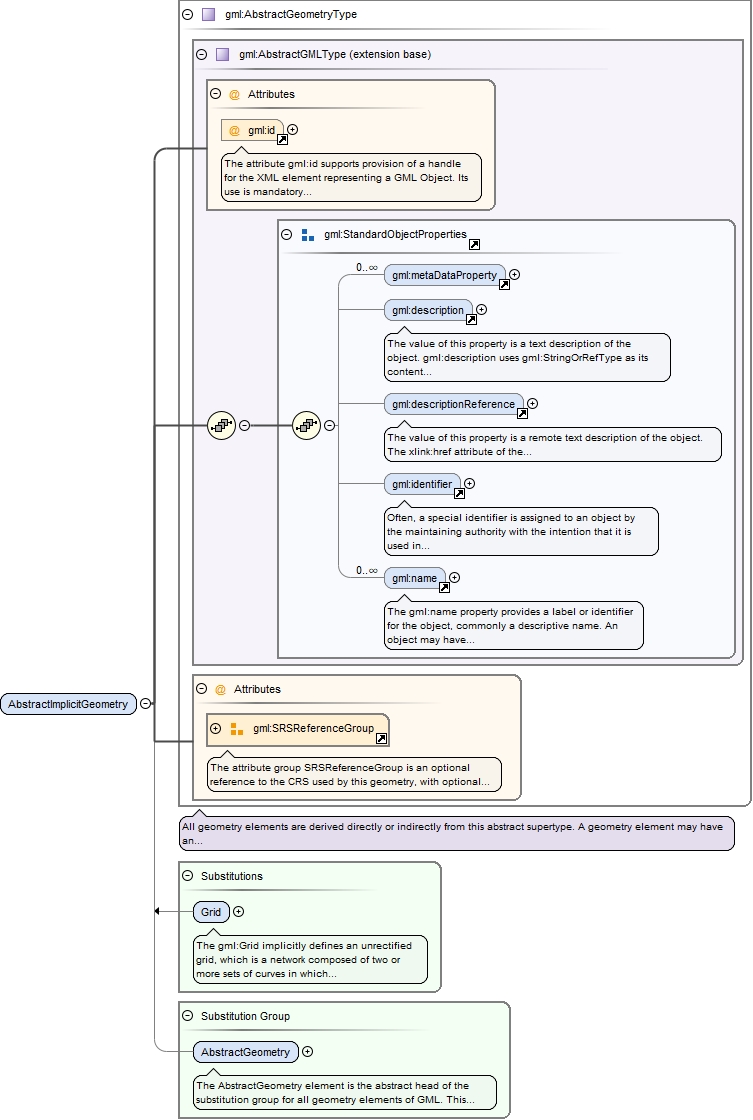Click the link arrow icon on gml:metaDataProperty
The height and width of the screenshot is (1120, 753).
504,285
